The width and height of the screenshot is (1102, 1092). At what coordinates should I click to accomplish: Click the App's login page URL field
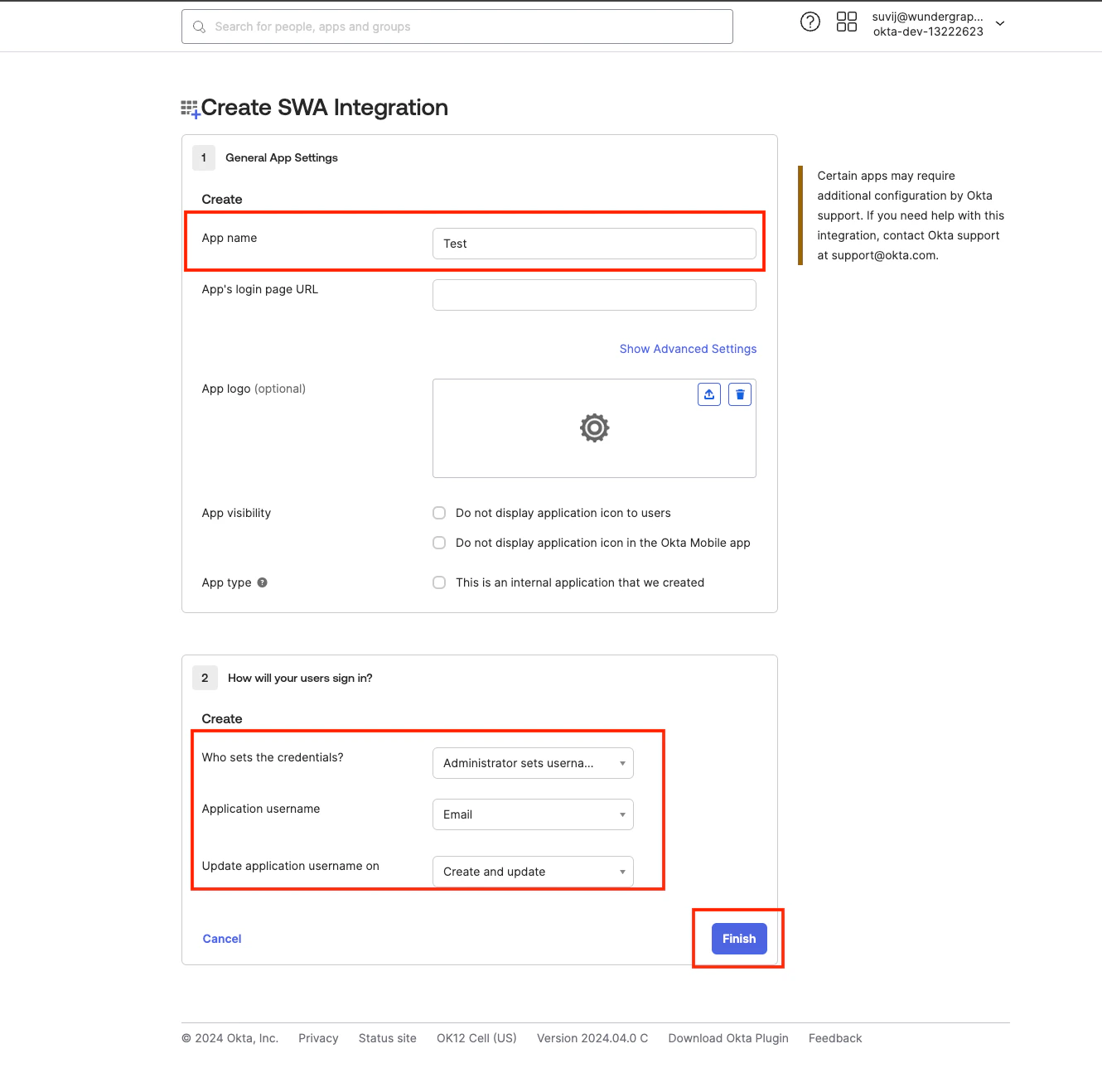(x=593, y=295)
